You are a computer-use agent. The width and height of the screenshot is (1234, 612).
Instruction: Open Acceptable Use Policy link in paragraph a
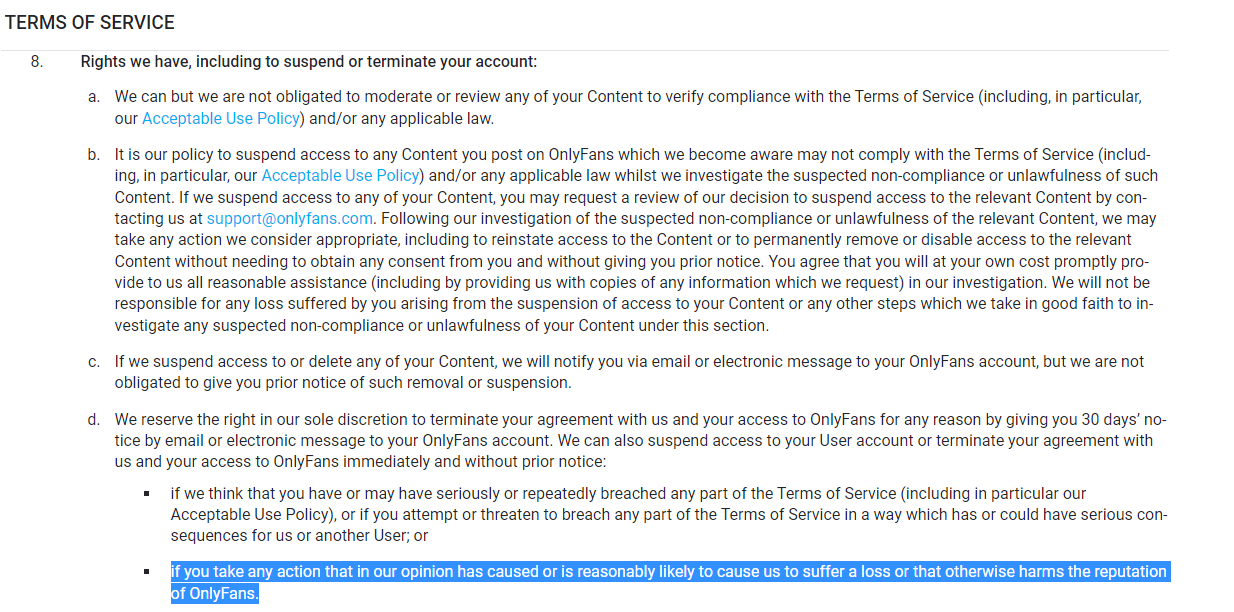click(221, 118)
